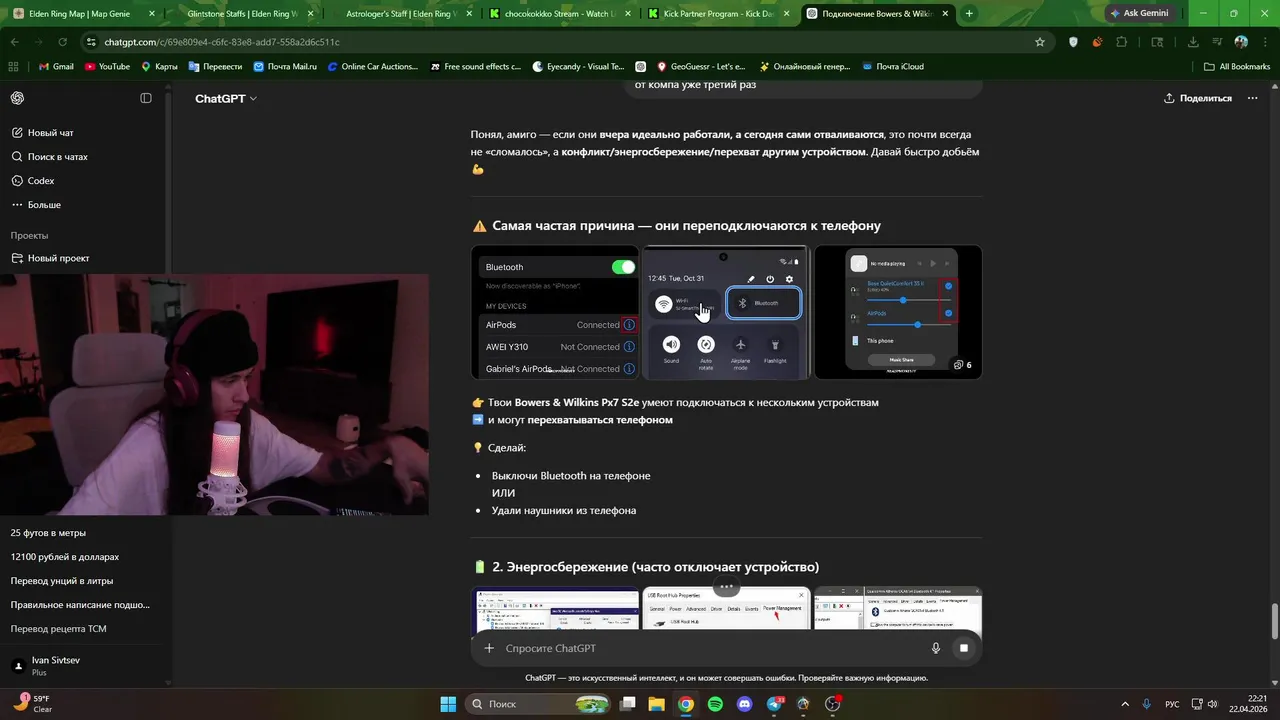
Task: Click the Поделиться share button
Action: point(1198,98)
